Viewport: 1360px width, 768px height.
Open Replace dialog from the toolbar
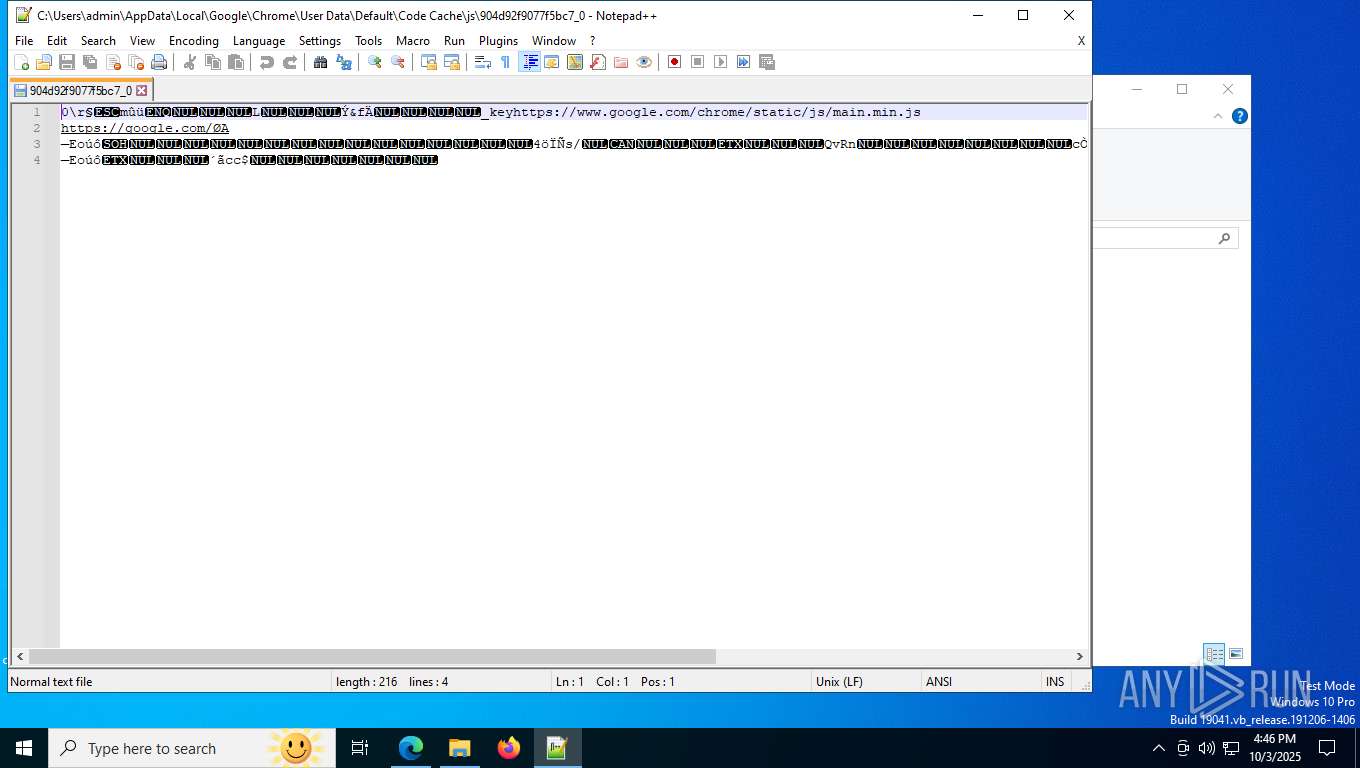coord(344,62)
